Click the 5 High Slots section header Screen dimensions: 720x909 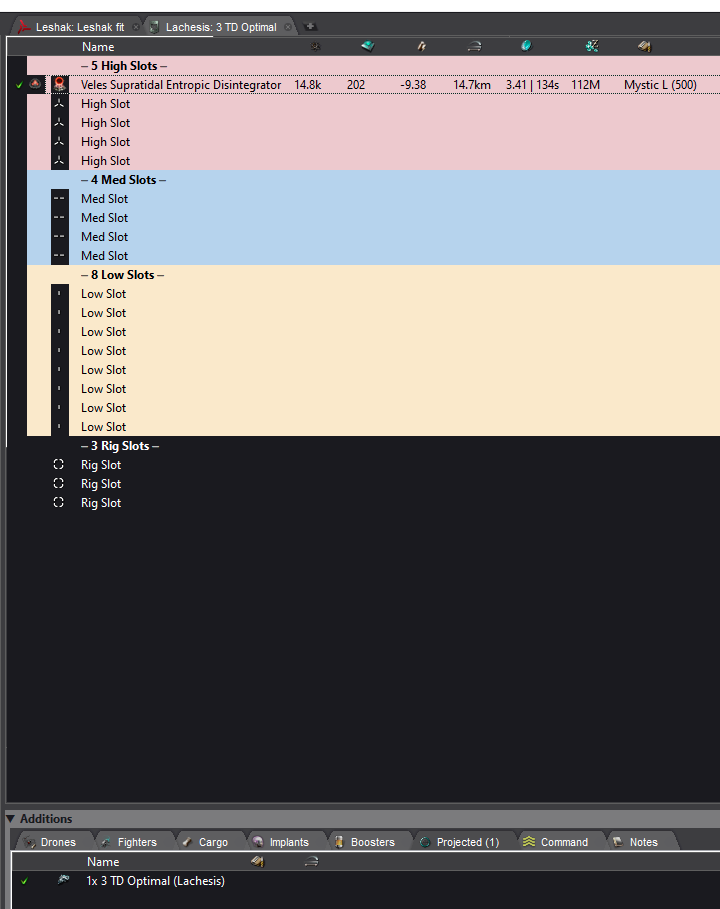[x=124, y=66]
